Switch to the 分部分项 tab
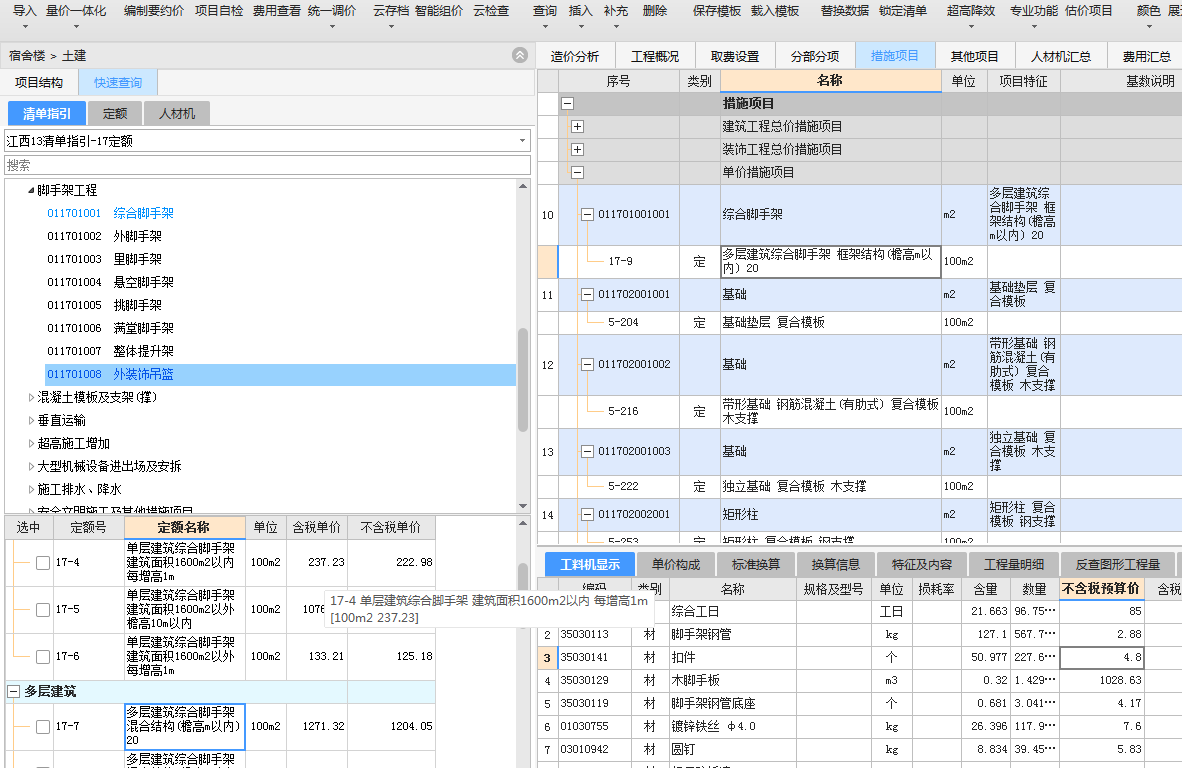 click(815, 57)
